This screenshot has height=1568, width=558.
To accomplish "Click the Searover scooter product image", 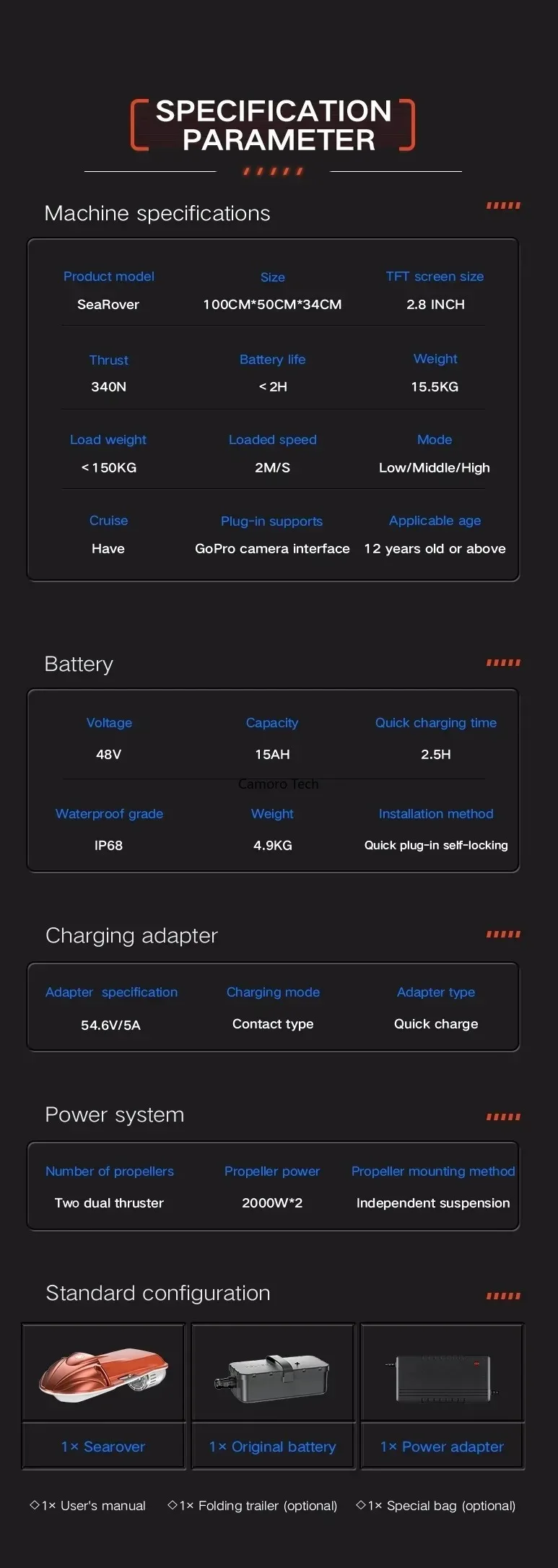I will (103, 1373).
